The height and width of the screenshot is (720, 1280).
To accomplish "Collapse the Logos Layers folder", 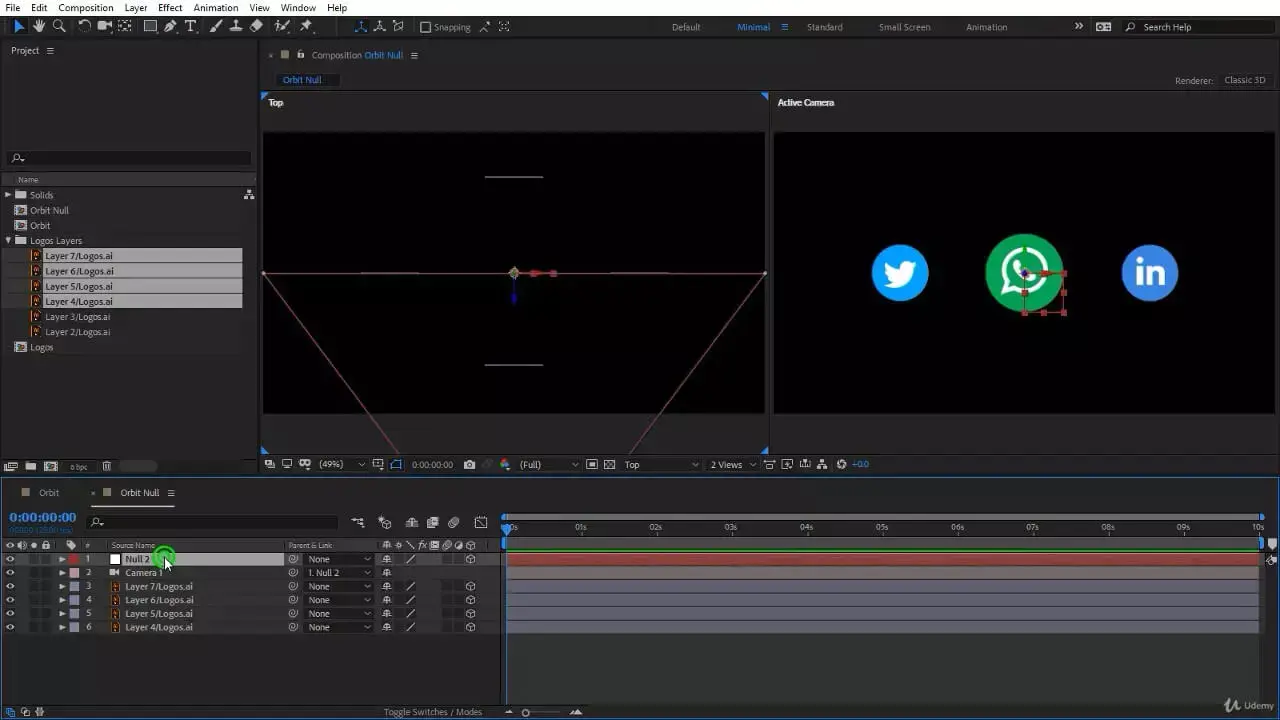I will tap(8, 240).
